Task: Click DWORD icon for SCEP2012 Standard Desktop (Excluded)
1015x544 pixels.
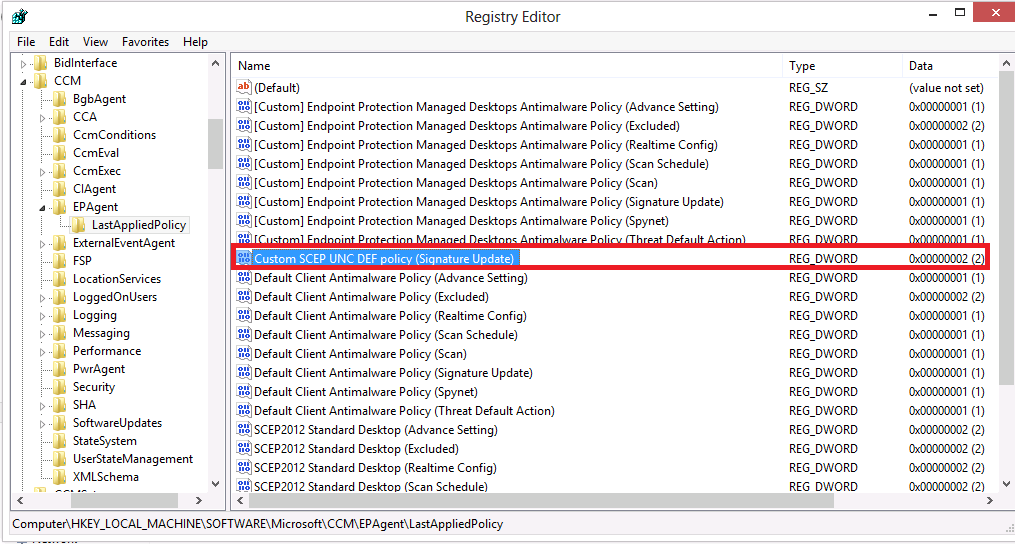Action: pos(243,449)
